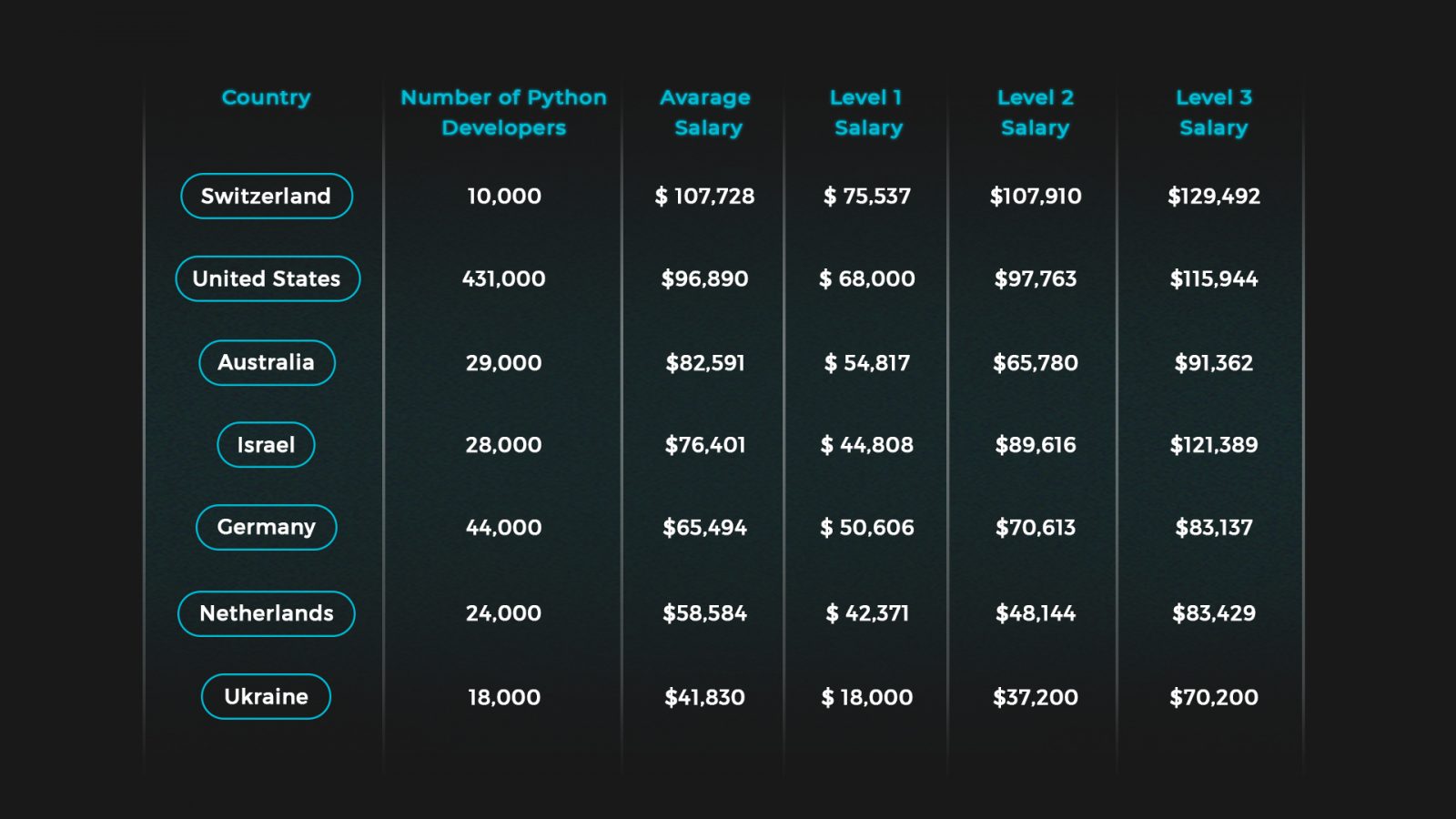This screenshot has width=1456, height=819.
Task: Select the Avarage Salary column header
Action: point(705,112)
